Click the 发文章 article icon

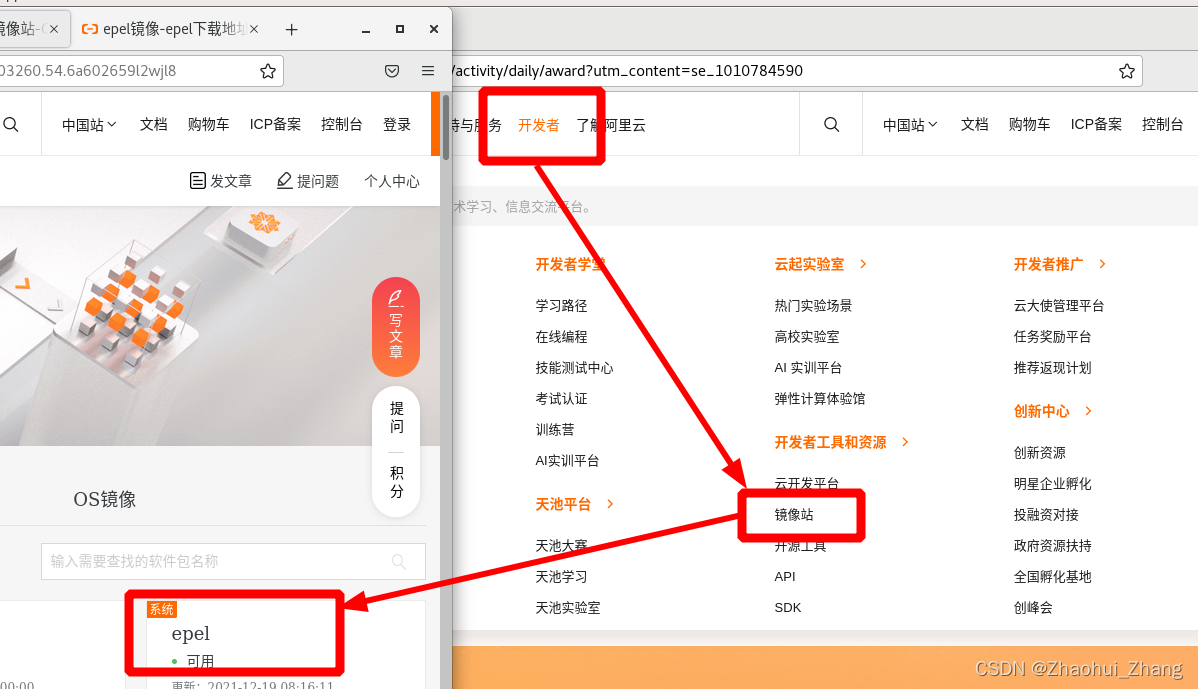pos(197,181)
